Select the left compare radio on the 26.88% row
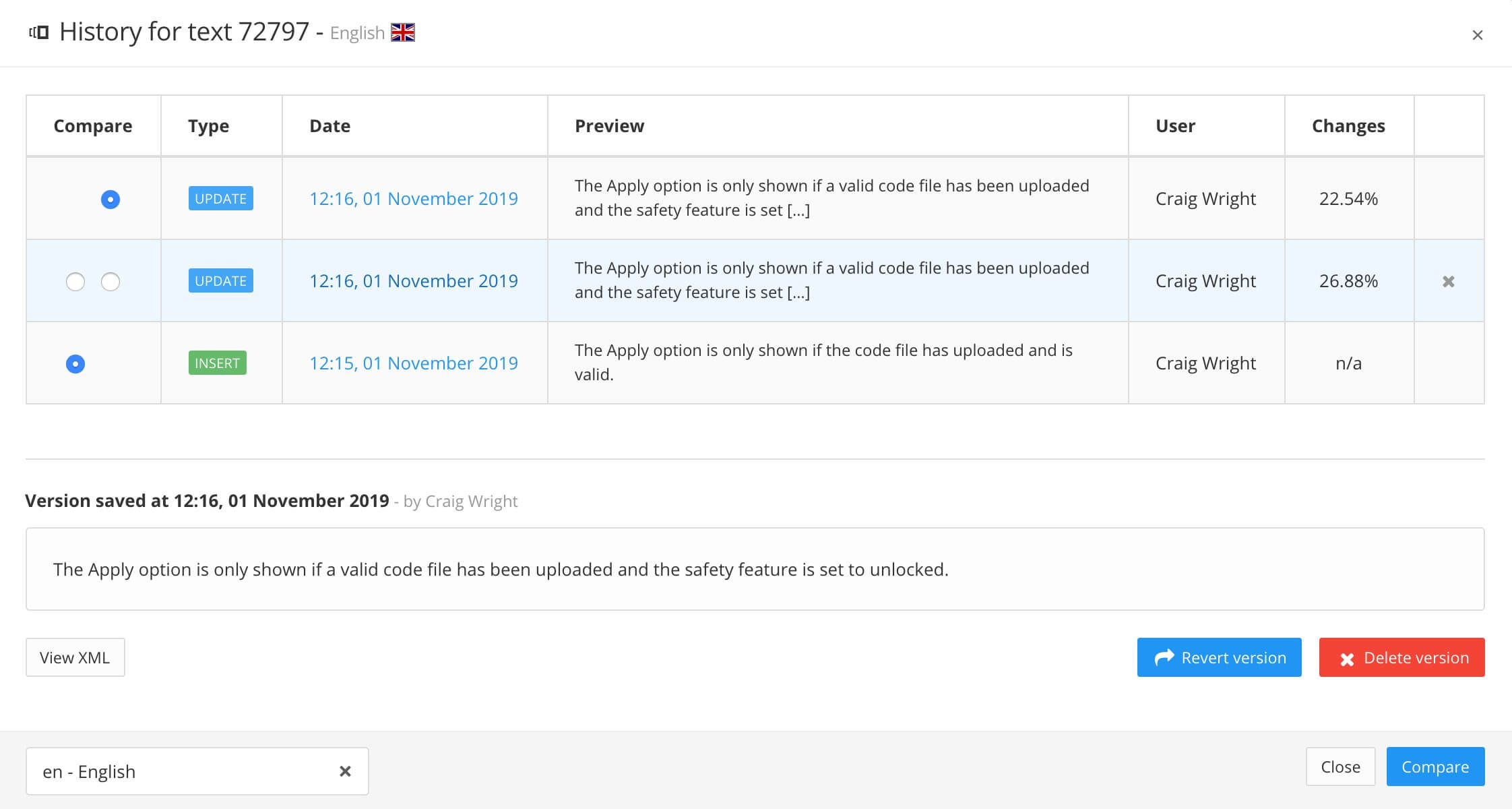The height and width of the screenshot is (809, 1512). 76,282
